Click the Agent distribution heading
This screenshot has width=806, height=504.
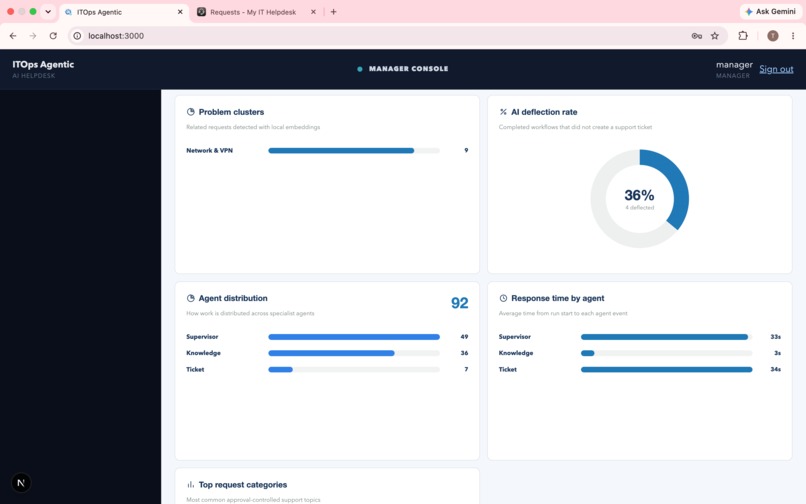[233, 298]
